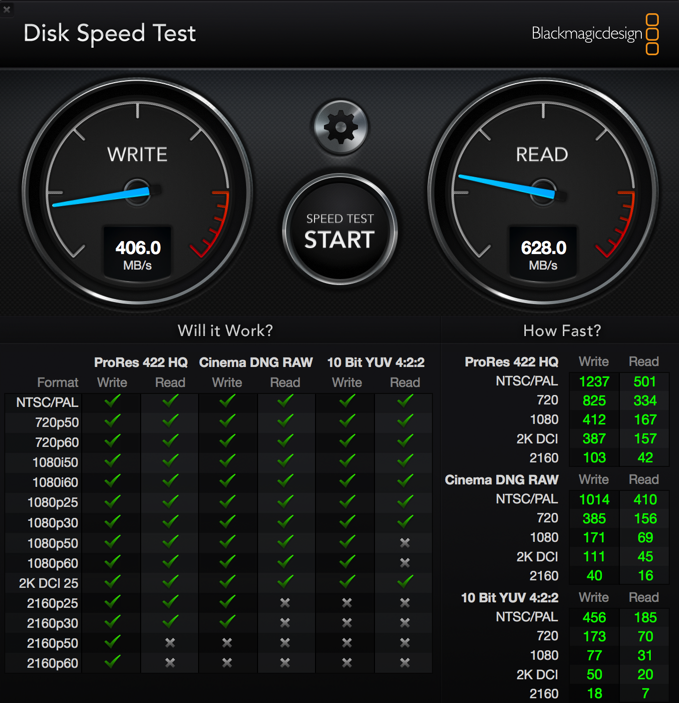Click Cinema DNG 720 read value 156
The image size is (679, 703).
[x=645, y=519]
